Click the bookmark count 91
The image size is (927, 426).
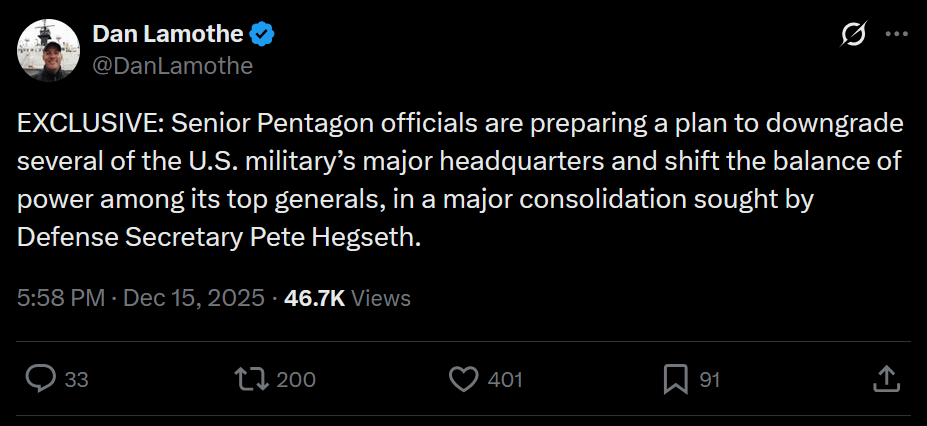click(709, 380)
